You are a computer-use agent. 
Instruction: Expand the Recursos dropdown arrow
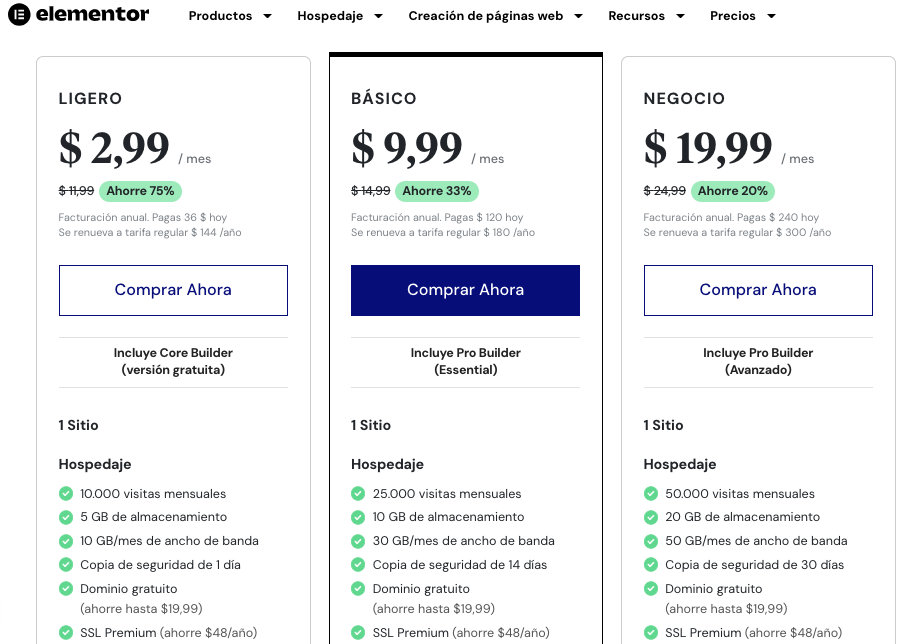[680, 16]
